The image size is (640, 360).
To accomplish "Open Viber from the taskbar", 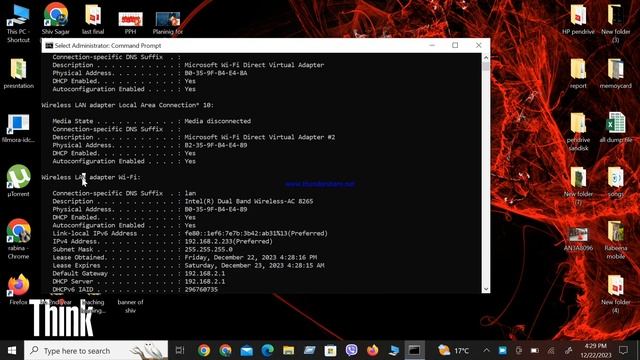I will tap(351, 350).
